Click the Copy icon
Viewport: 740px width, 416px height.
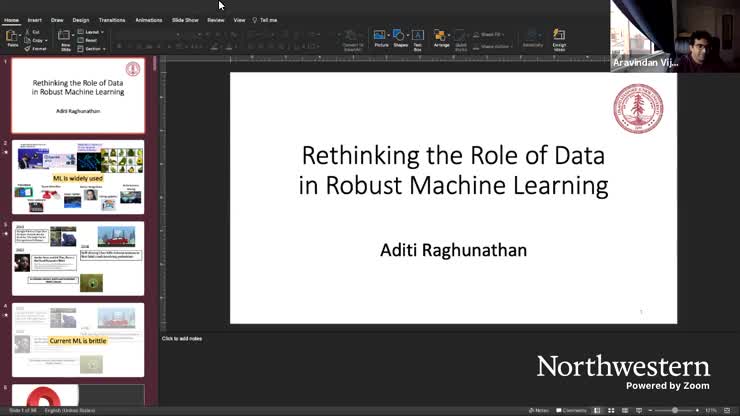(34, 40)
